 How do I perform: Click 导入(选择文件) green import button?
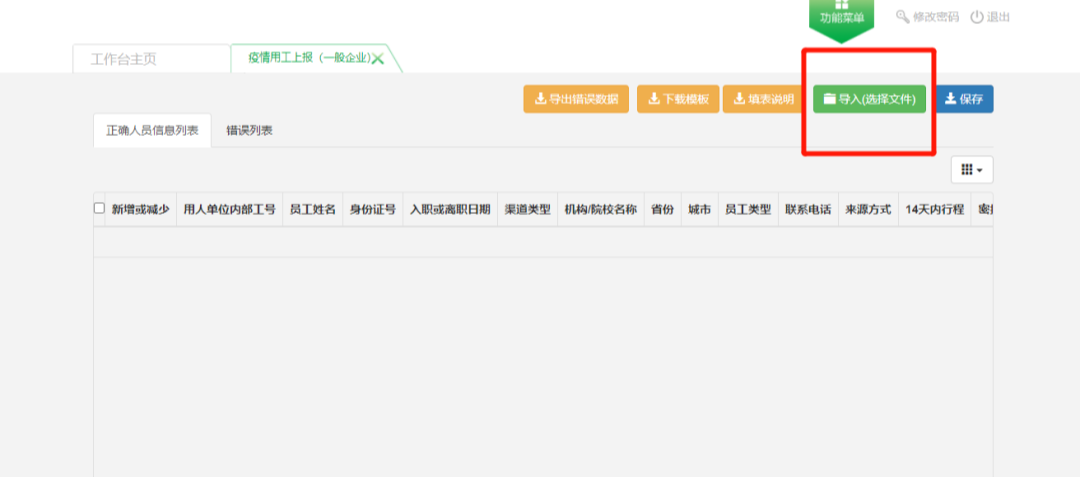click(x=869, y=99)
